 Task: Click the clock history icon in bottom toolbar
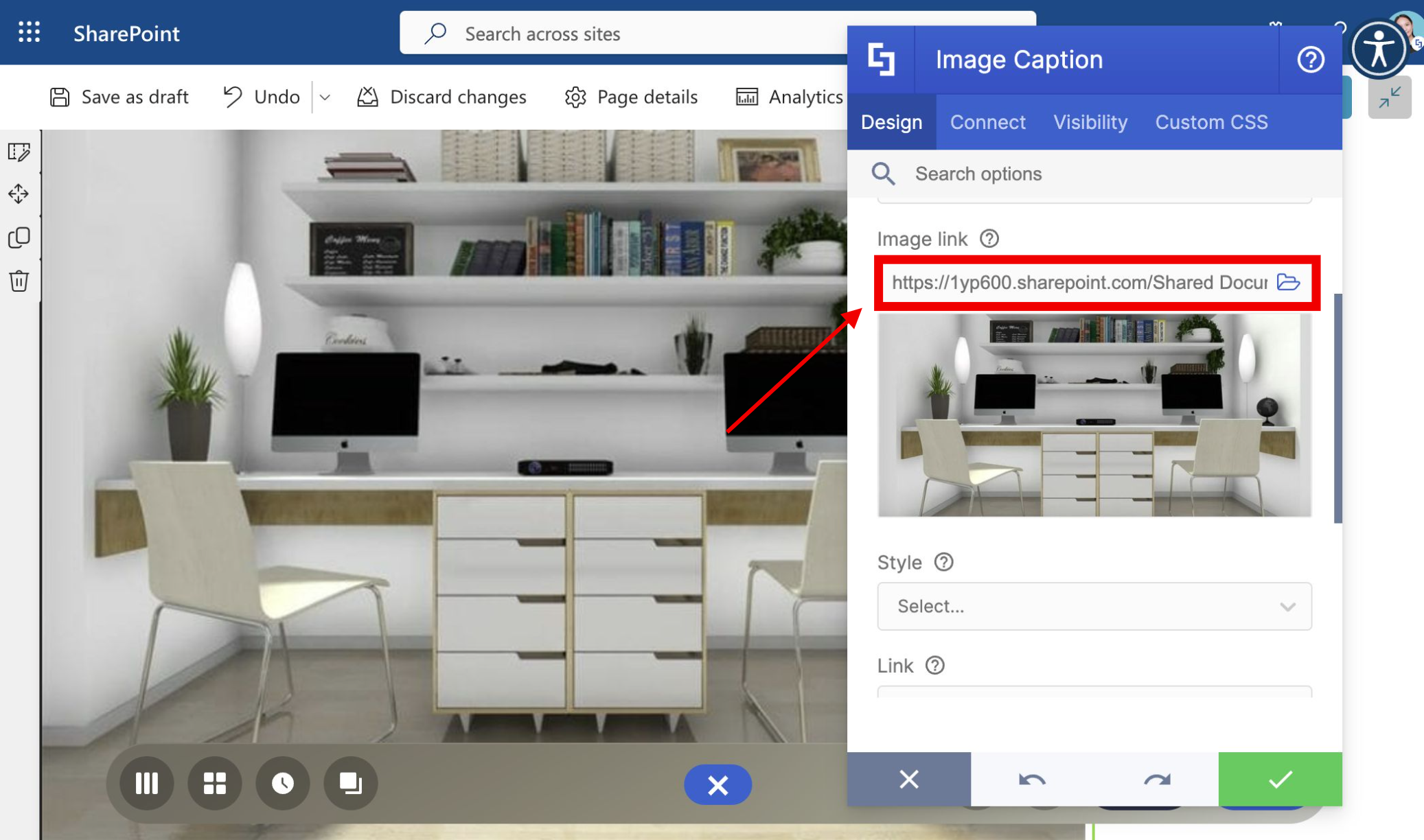click(282, 783)
